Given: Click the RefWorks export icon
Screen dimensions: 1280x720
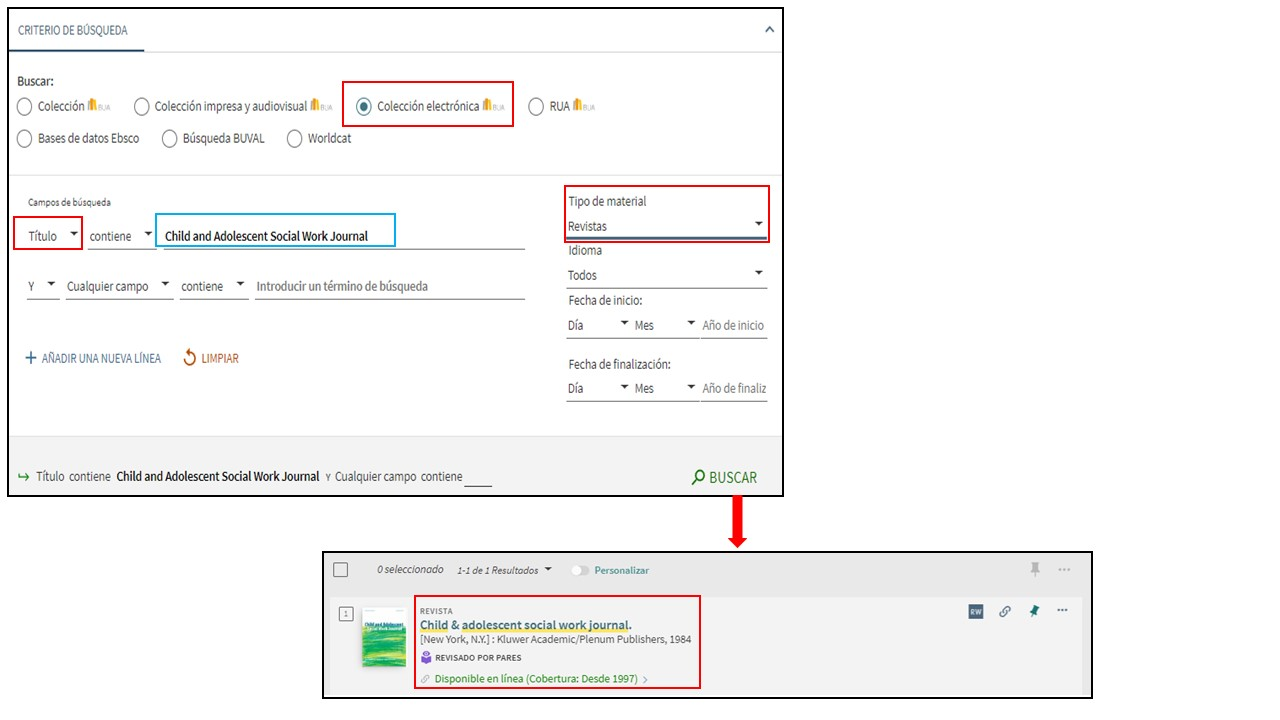Looking at the screenshot, I should (x=975, y=612).
